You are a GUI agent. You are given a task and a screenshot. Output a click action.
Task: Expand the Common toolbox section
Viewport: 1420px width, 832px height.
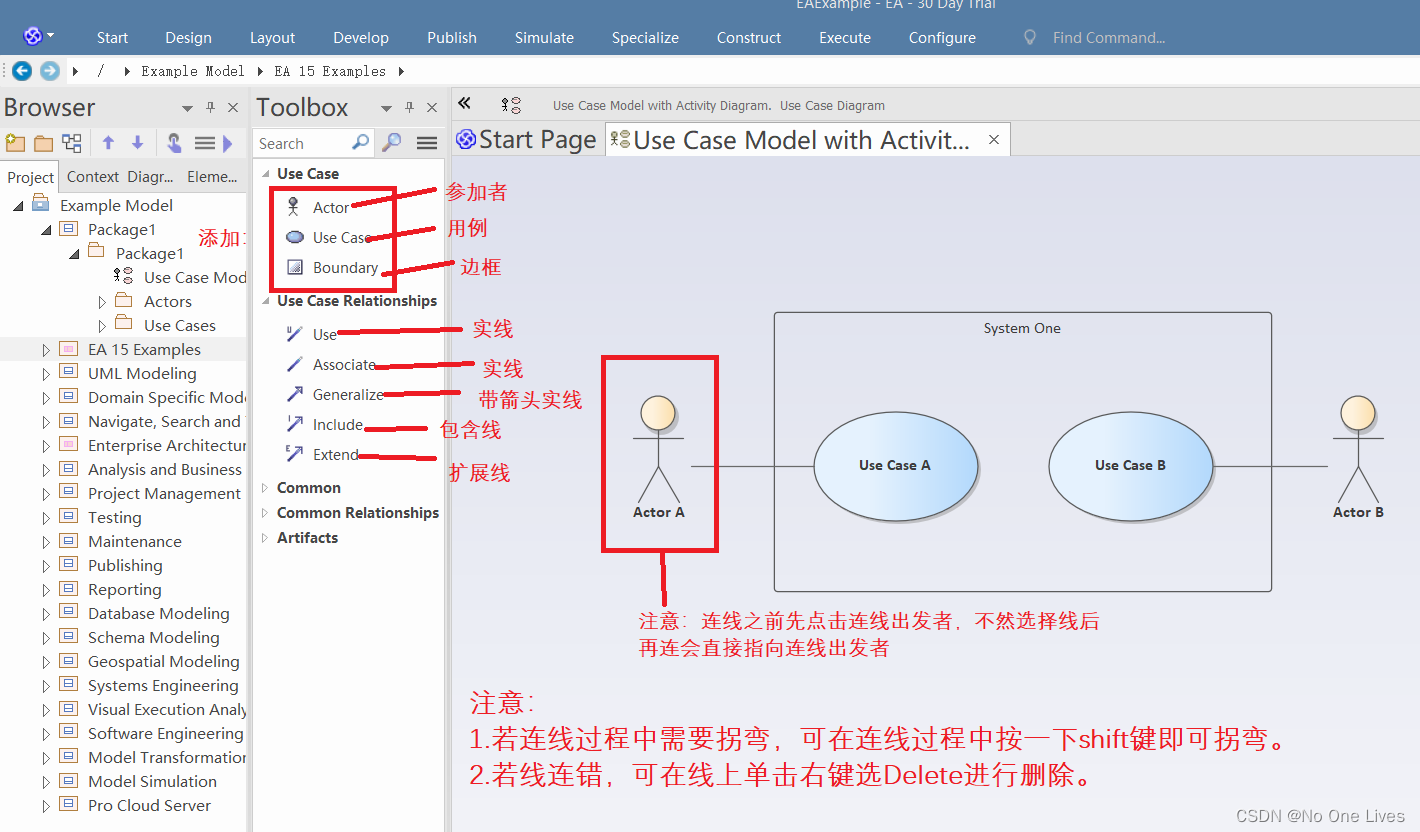266,487
